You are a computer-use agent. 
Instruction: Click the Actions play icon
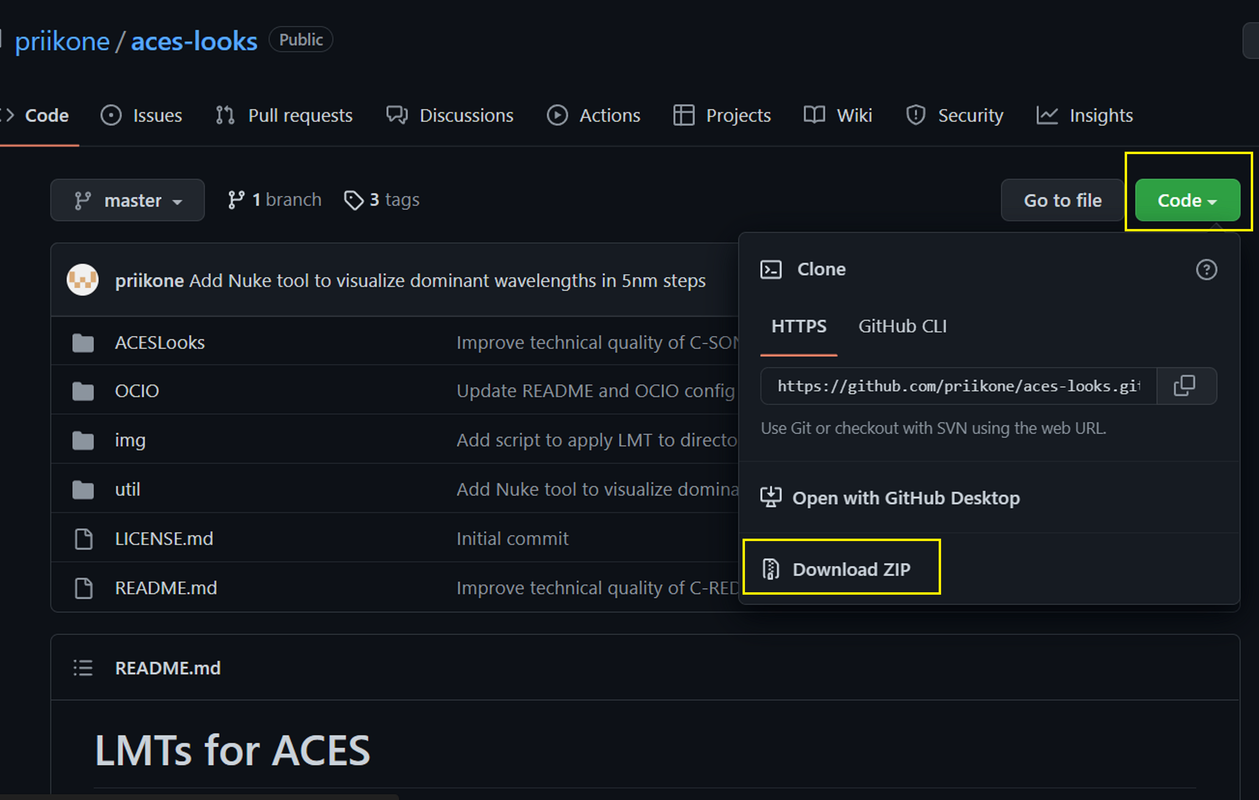click(557, 115)
